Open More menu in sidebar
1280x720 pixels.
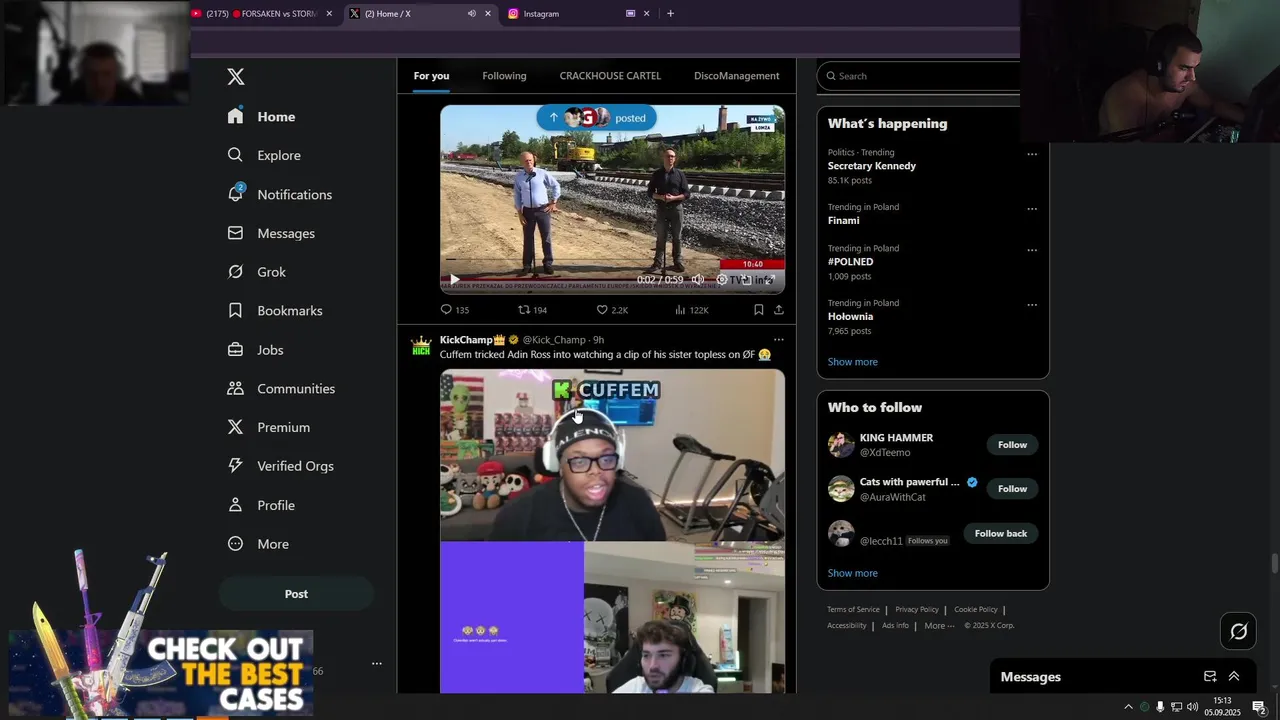click(258, 544)
